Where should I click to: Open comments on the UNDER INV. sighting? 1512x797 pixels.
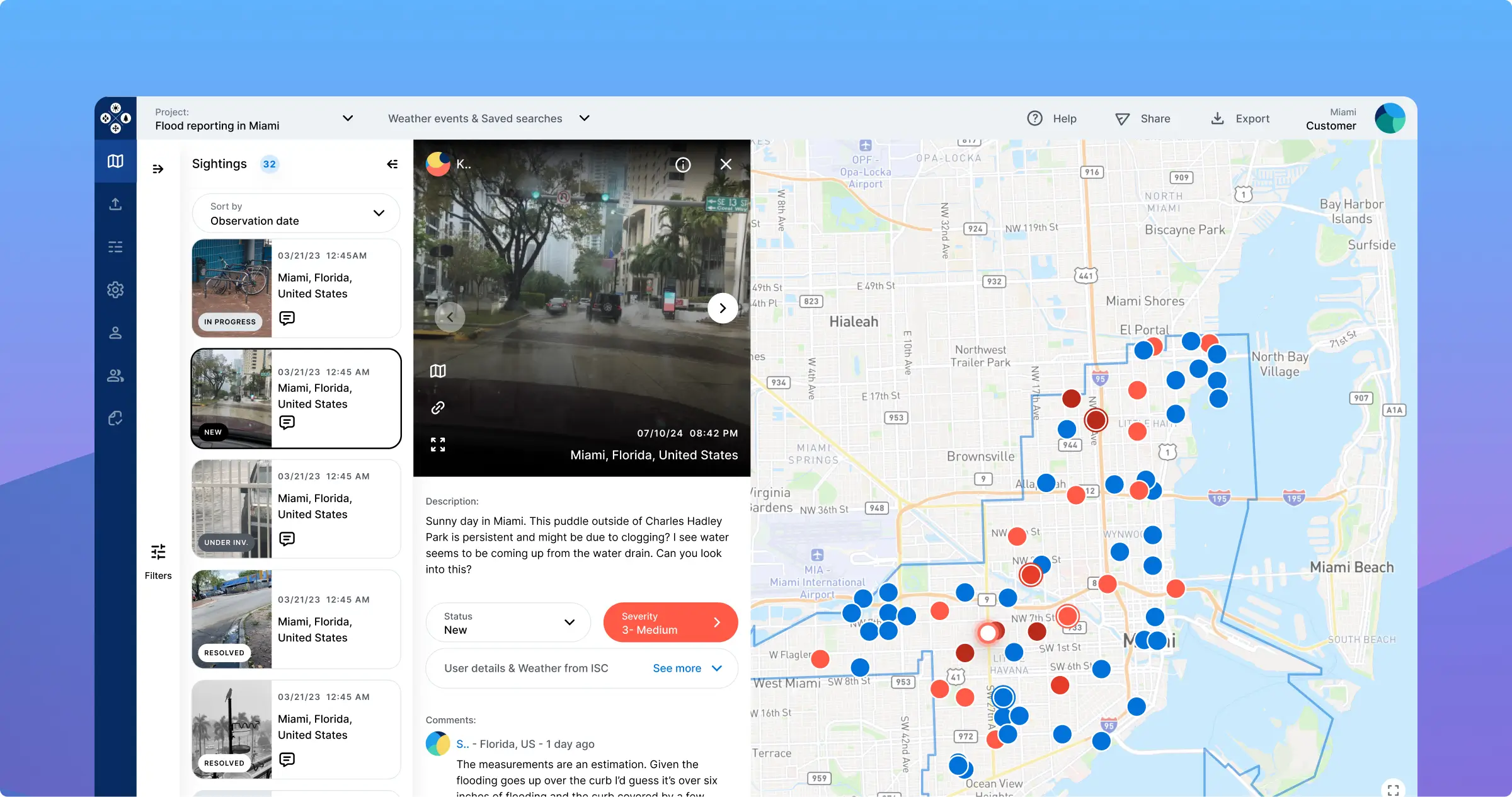click(287, 539)
